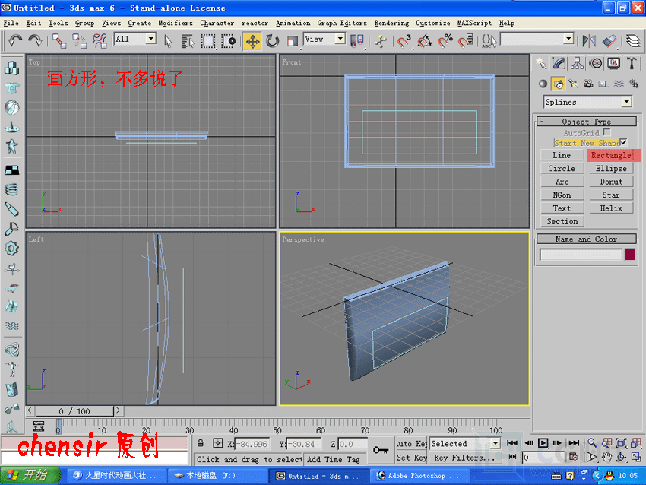The height and width of the screenshot is (485, 646).
Task: Open the selection filter All dropdown
Action: point(151,39)
